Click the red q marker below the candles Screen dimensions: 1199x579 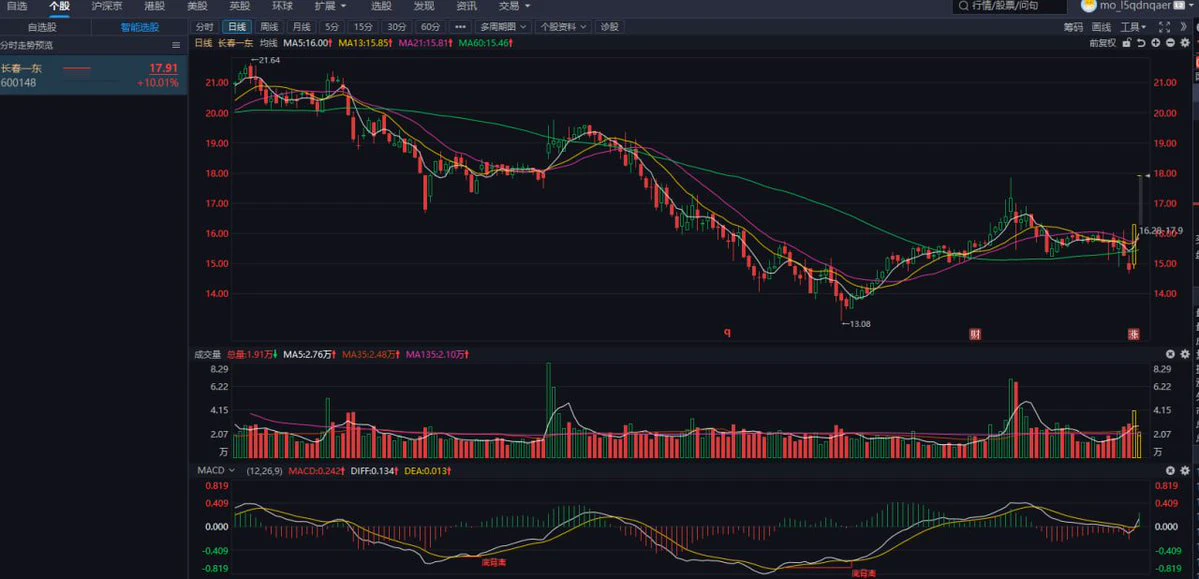click(x=728, y=333)
